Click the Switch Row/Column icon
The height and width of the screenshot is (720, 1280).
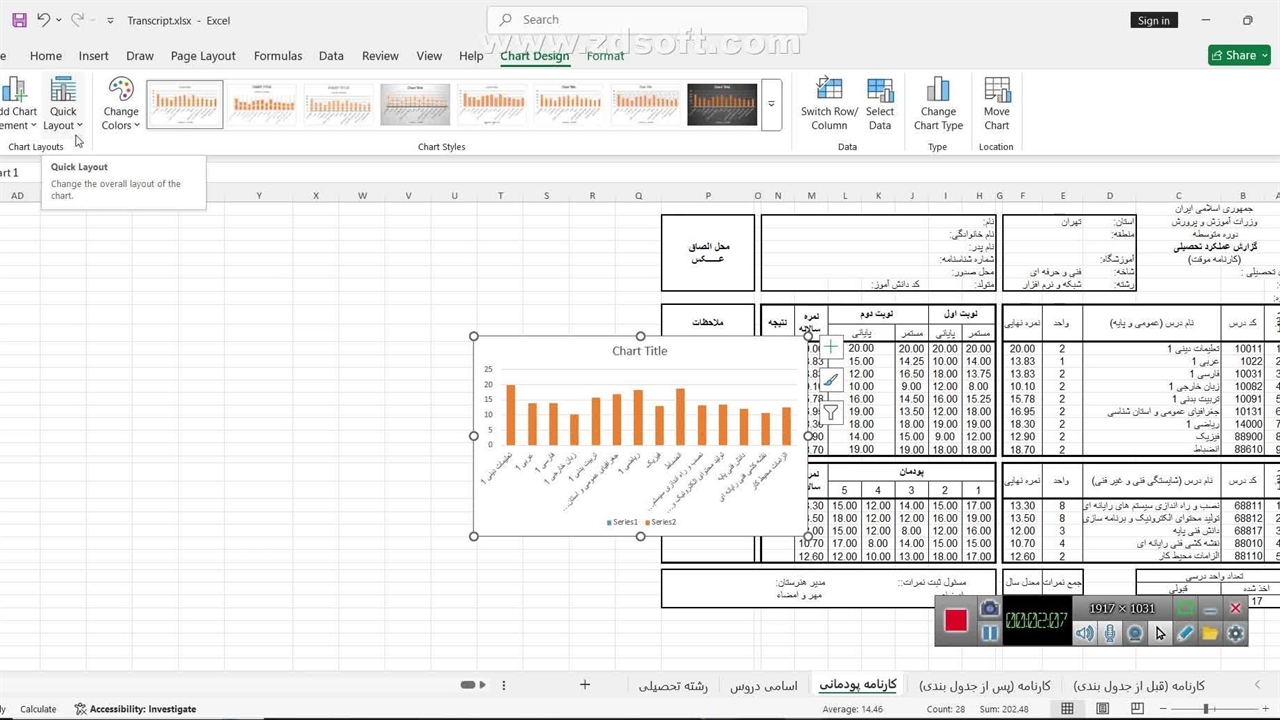click(829, 104)
